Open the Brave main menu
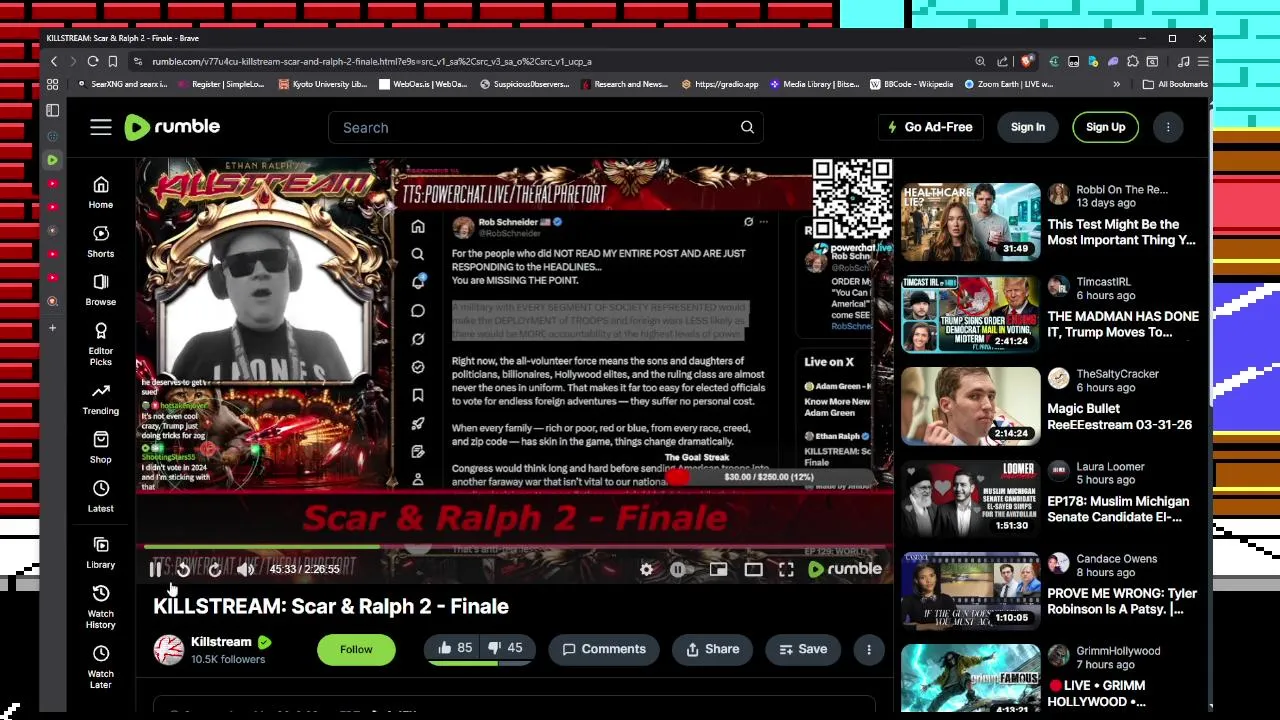 click(x=1202, y=61)
